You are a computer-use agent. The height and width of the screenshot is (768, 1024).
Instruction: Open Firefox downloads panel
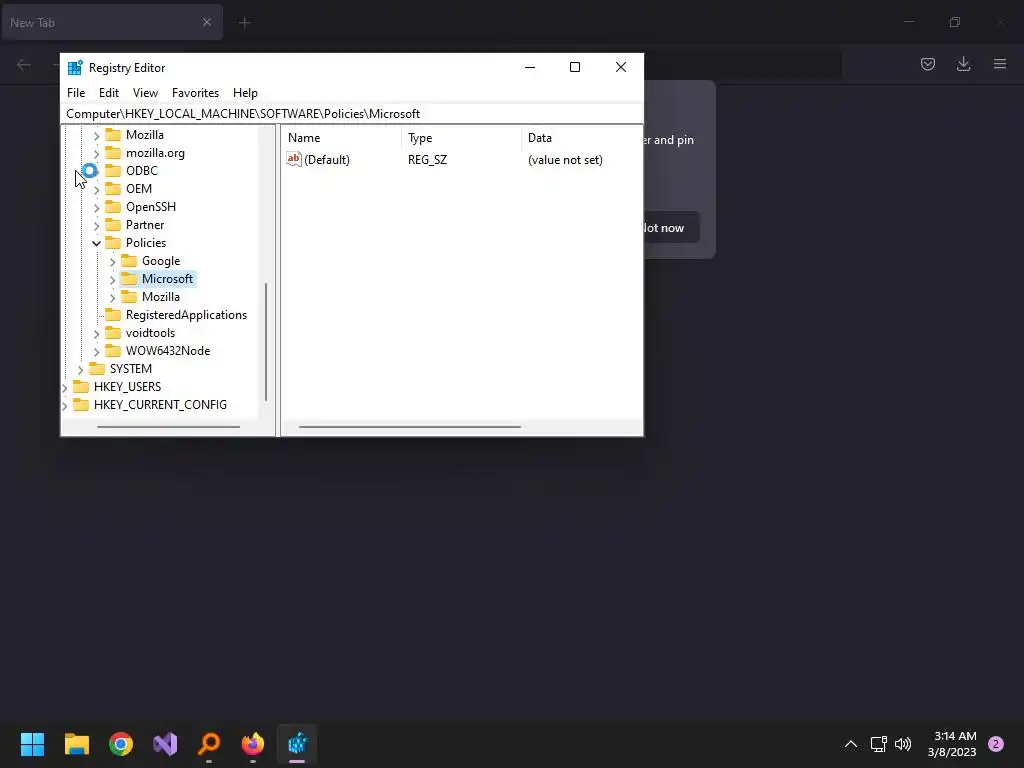tap(963, 64)
